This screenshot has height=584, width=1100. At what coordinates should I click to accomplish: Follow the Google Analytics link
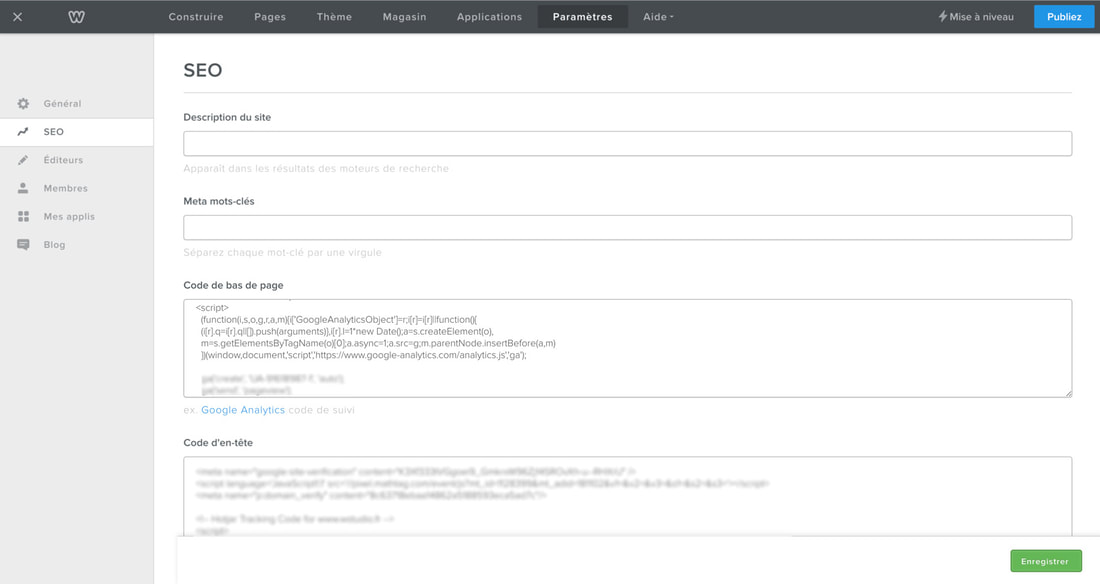(x=243, y=410)
